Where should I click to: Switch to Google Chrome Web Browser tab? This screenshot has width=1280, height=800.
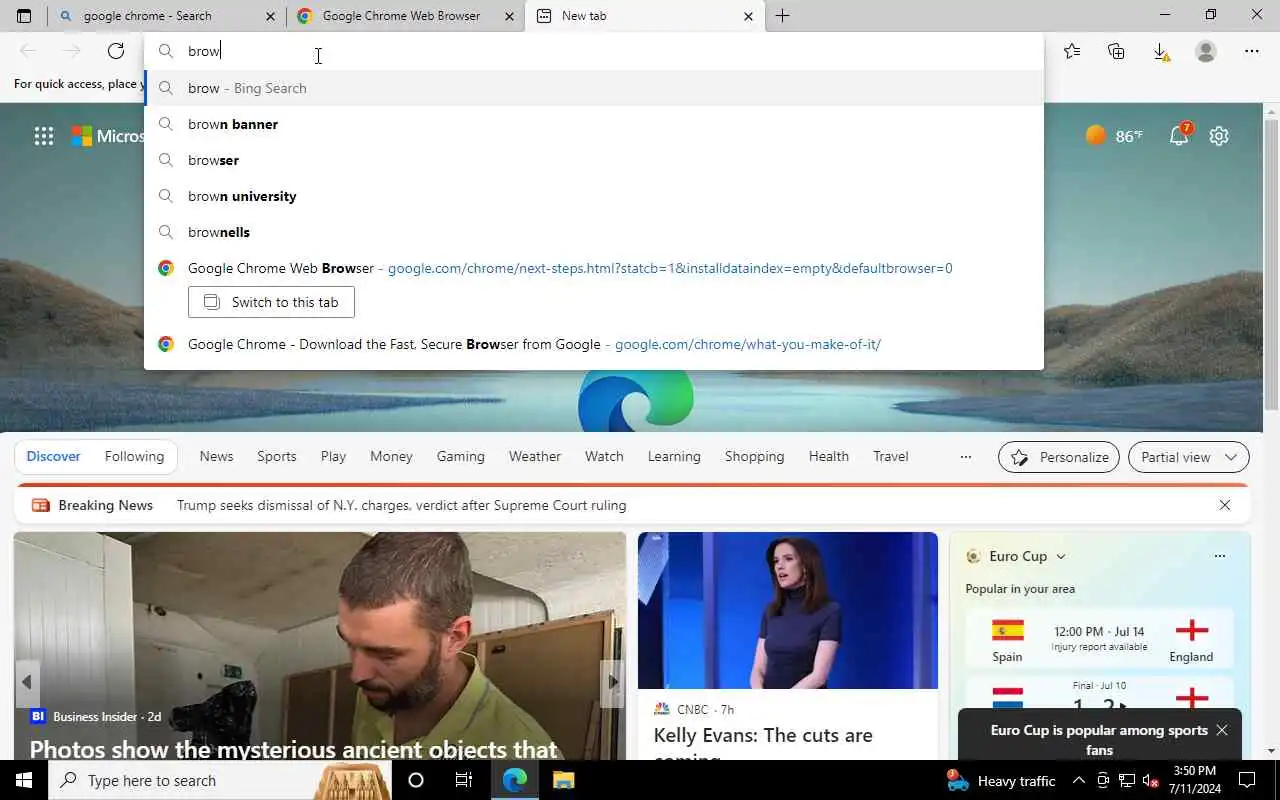click(x=405, y=16)
